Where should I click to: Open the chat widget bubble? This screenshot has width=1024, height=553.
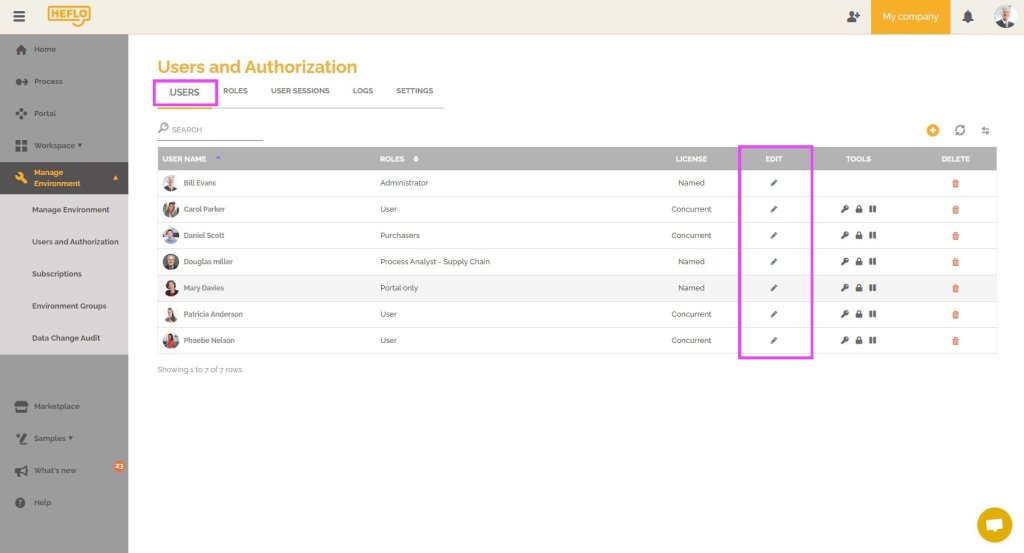pos(993,524)
